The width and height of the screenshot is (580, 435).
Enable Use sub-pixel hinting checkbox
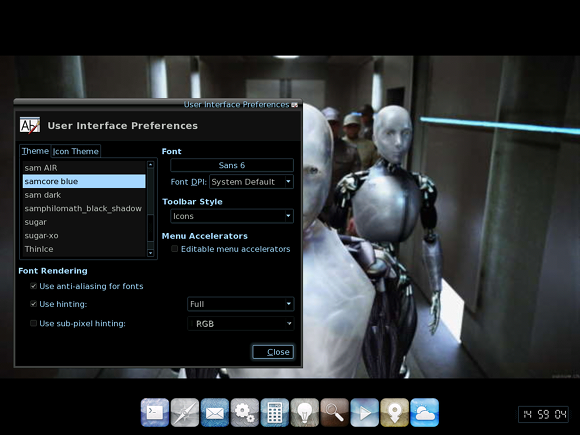click(x=33, y=323)
